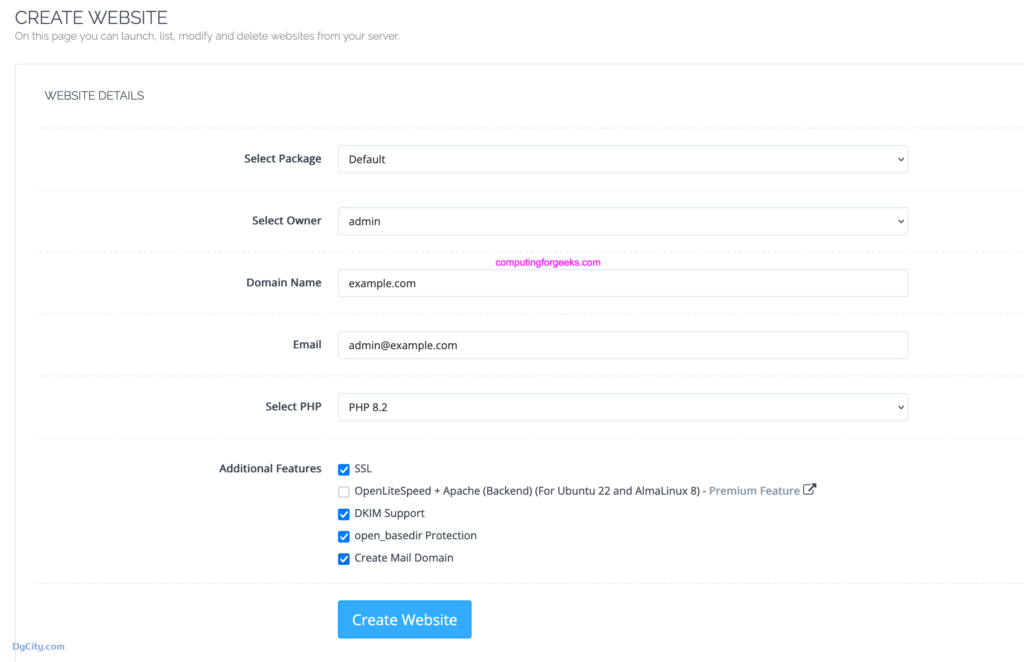Open the Select Package dropdown showing Default

tap(622, 159)
